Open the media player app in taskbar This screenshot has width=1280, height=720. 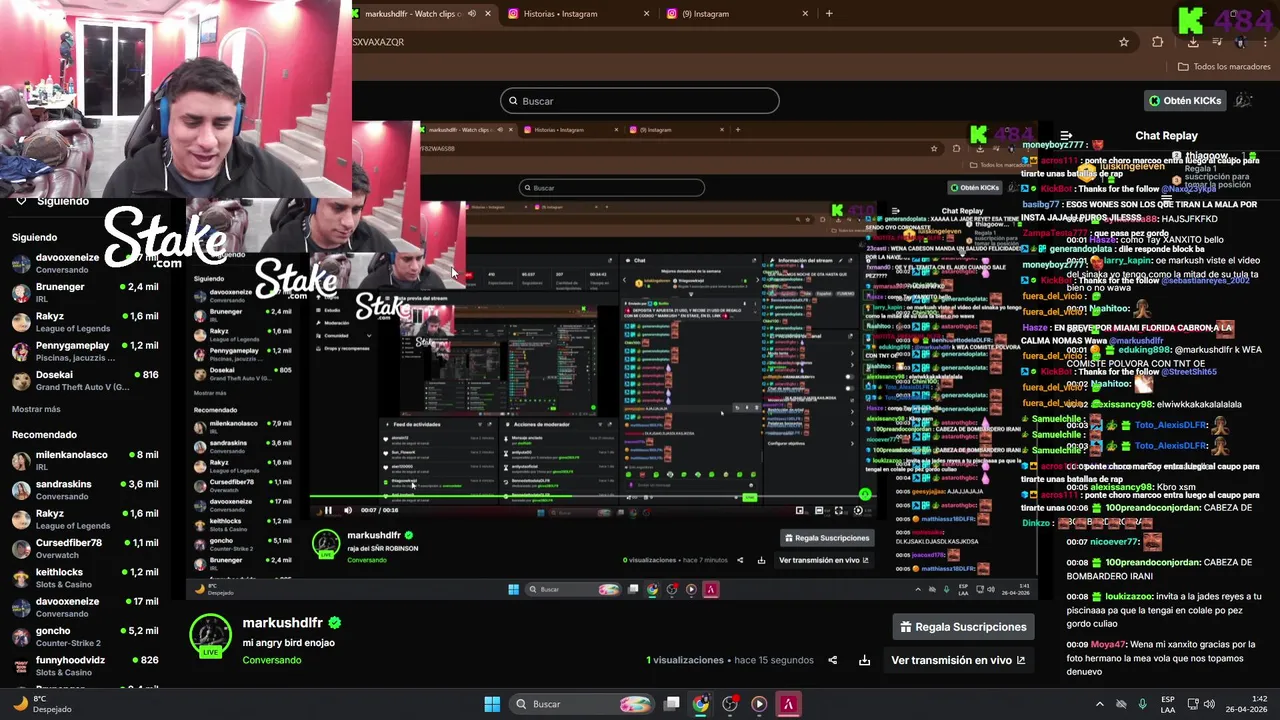pos(759,704)
